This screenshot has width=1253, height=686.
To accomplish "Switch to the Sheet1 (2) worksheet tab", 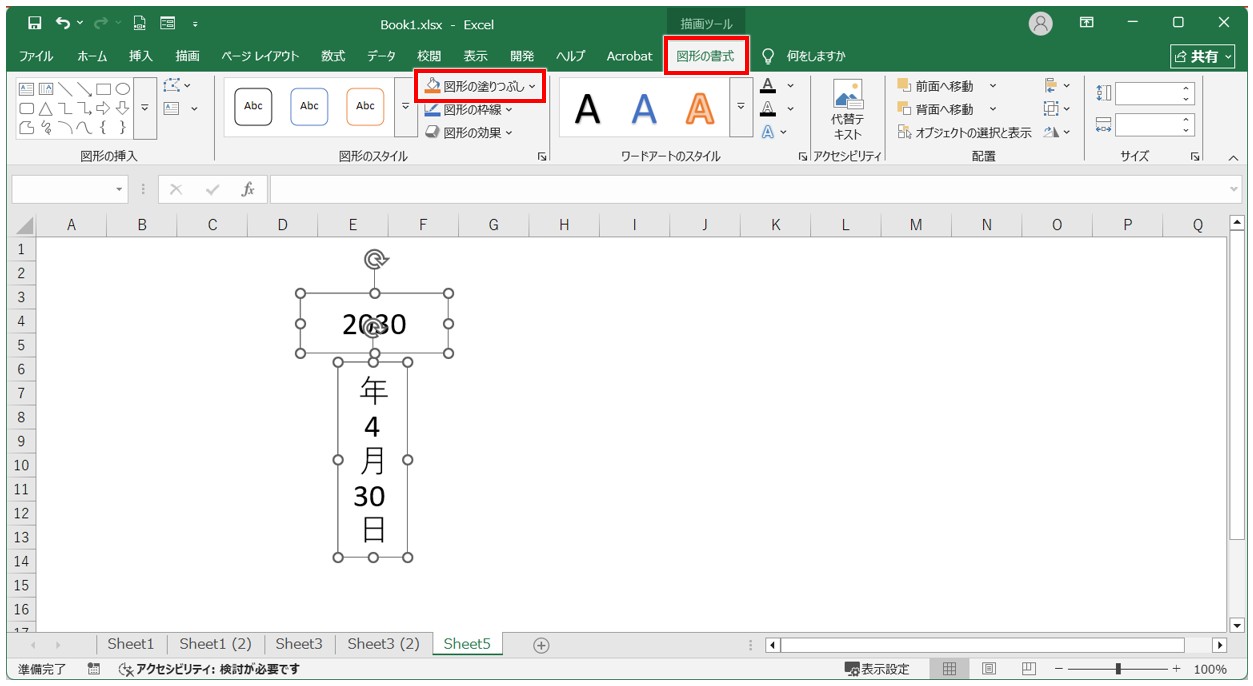I will pos(215,644).
